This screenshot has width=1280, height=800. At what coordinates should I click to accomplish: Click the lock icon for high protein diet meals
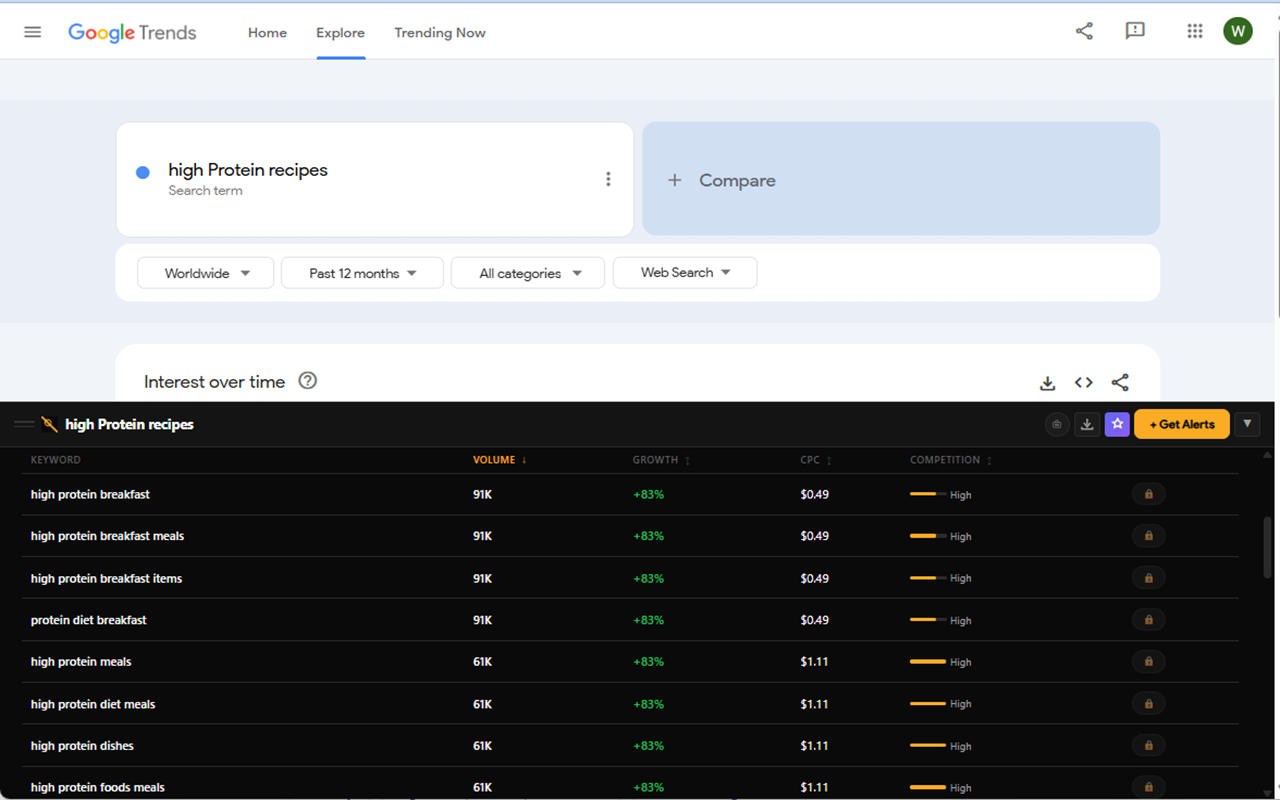coord(1148,704)
